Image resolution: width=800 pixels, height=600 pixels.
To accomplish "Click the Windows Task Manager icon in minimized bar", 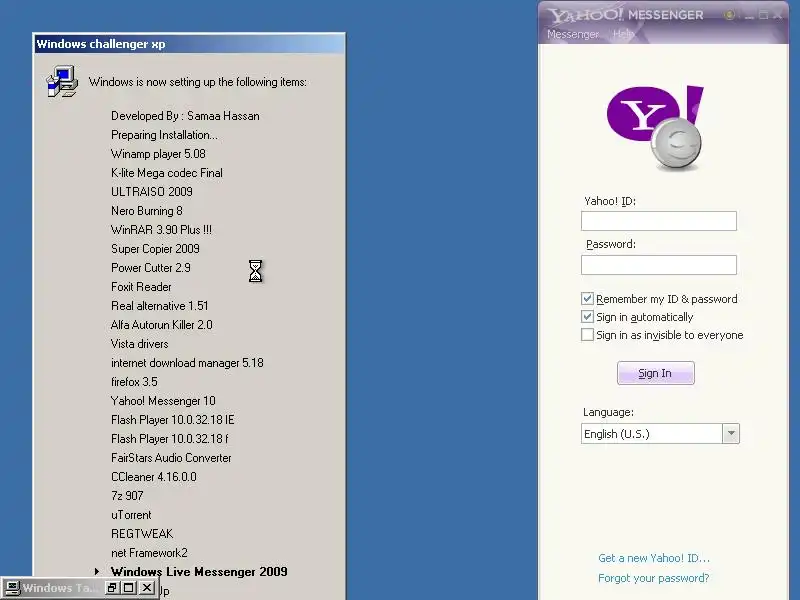I will click(12, 588).
